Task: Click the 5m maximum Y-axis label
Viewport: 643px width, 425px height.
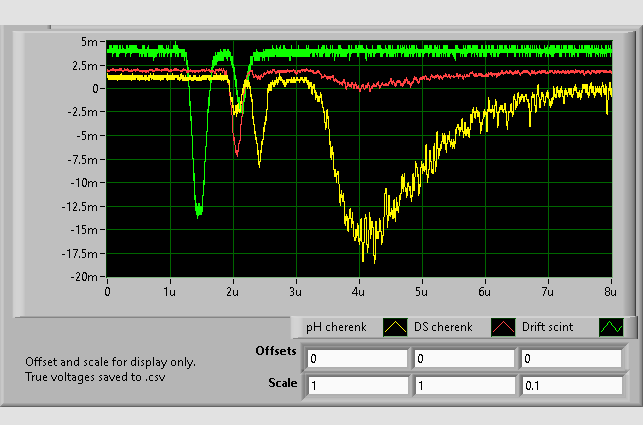Action: click(x=89, y=44)
